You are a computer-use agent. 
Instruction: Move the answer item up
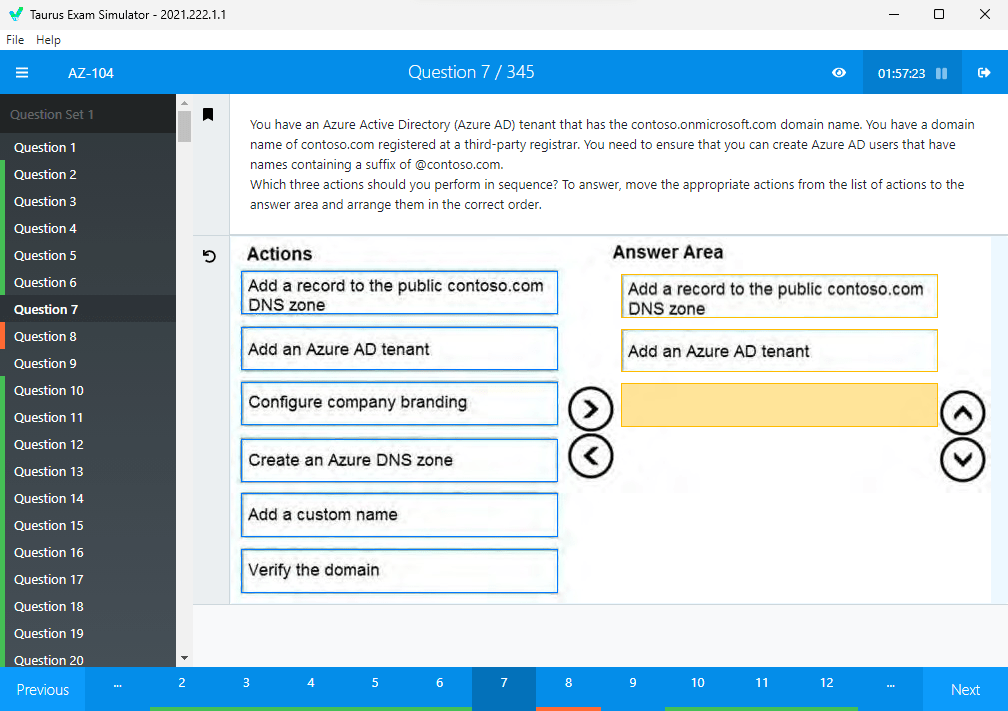[x=962, y=413]
